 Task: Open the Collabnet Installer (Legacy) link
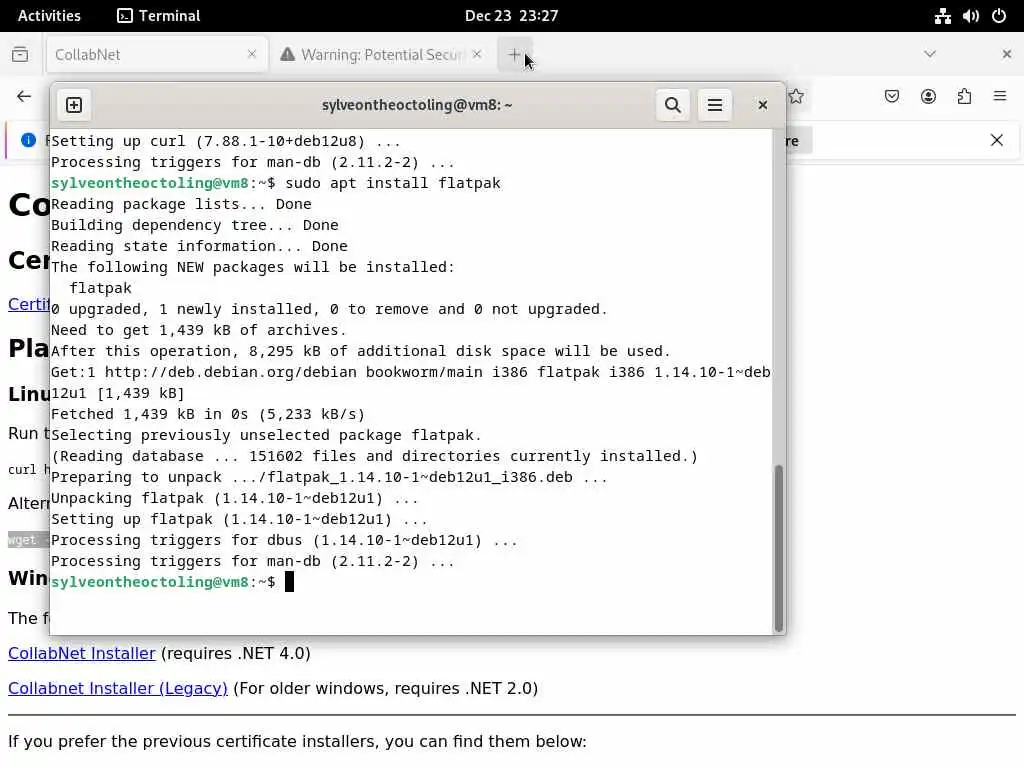pos(118,688)
